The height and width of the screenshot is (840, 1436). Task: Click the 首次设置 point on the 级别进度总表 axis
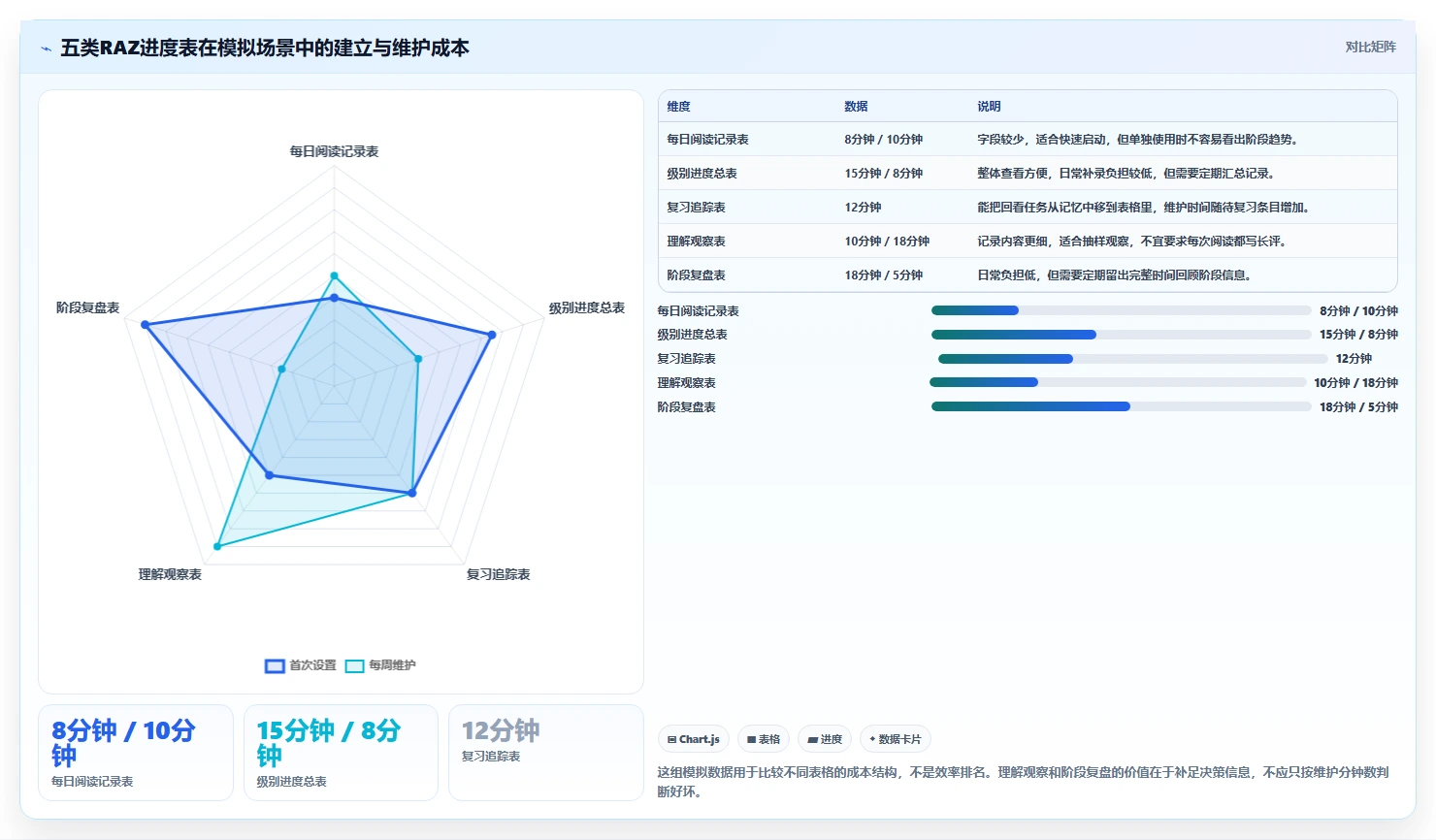492,335
